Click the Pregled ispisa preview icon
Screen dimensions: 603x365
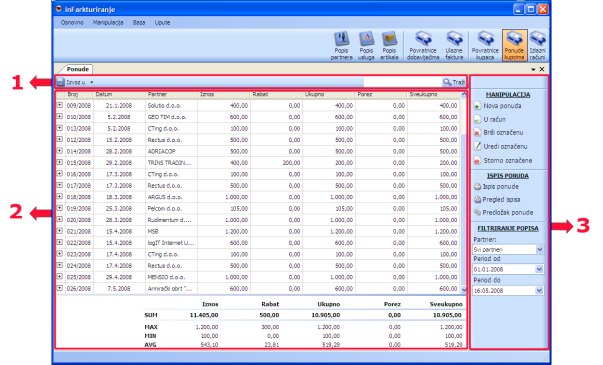click(x=477, y=200)
